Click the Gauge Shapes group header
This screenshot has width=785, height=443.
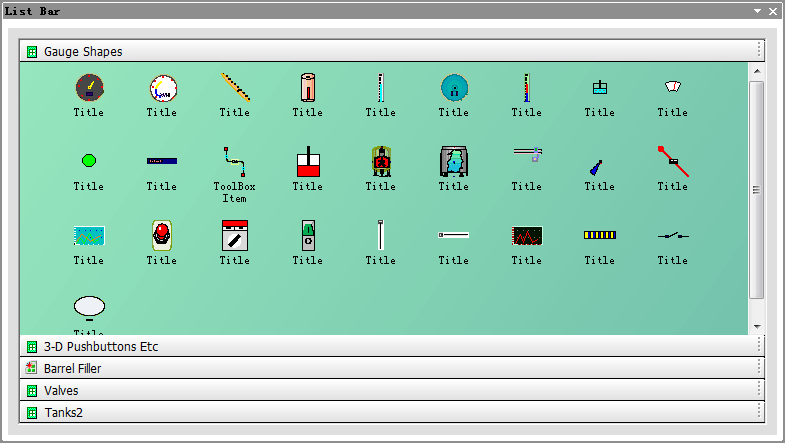[x=82, y=51]
